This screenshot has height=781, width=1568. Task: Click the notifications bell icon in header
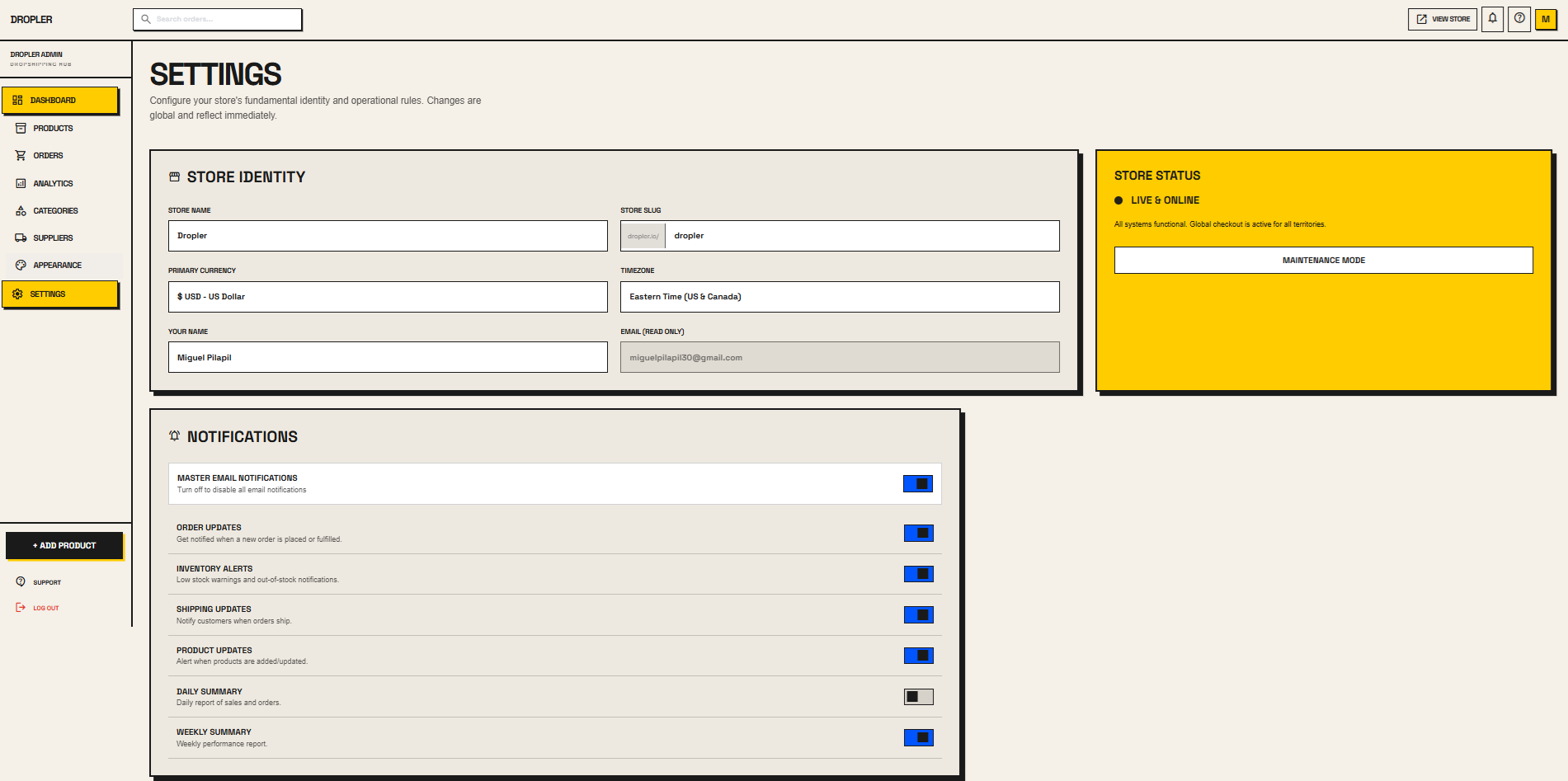click(1492, 19)
